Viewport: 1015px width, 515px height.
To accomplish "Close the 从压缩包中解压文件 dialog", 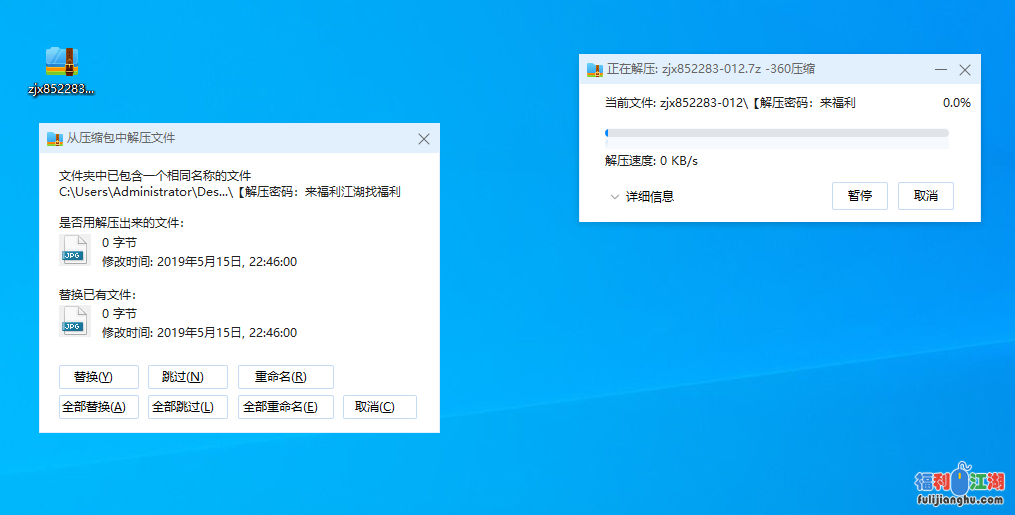I will click(x=423, y=139).
